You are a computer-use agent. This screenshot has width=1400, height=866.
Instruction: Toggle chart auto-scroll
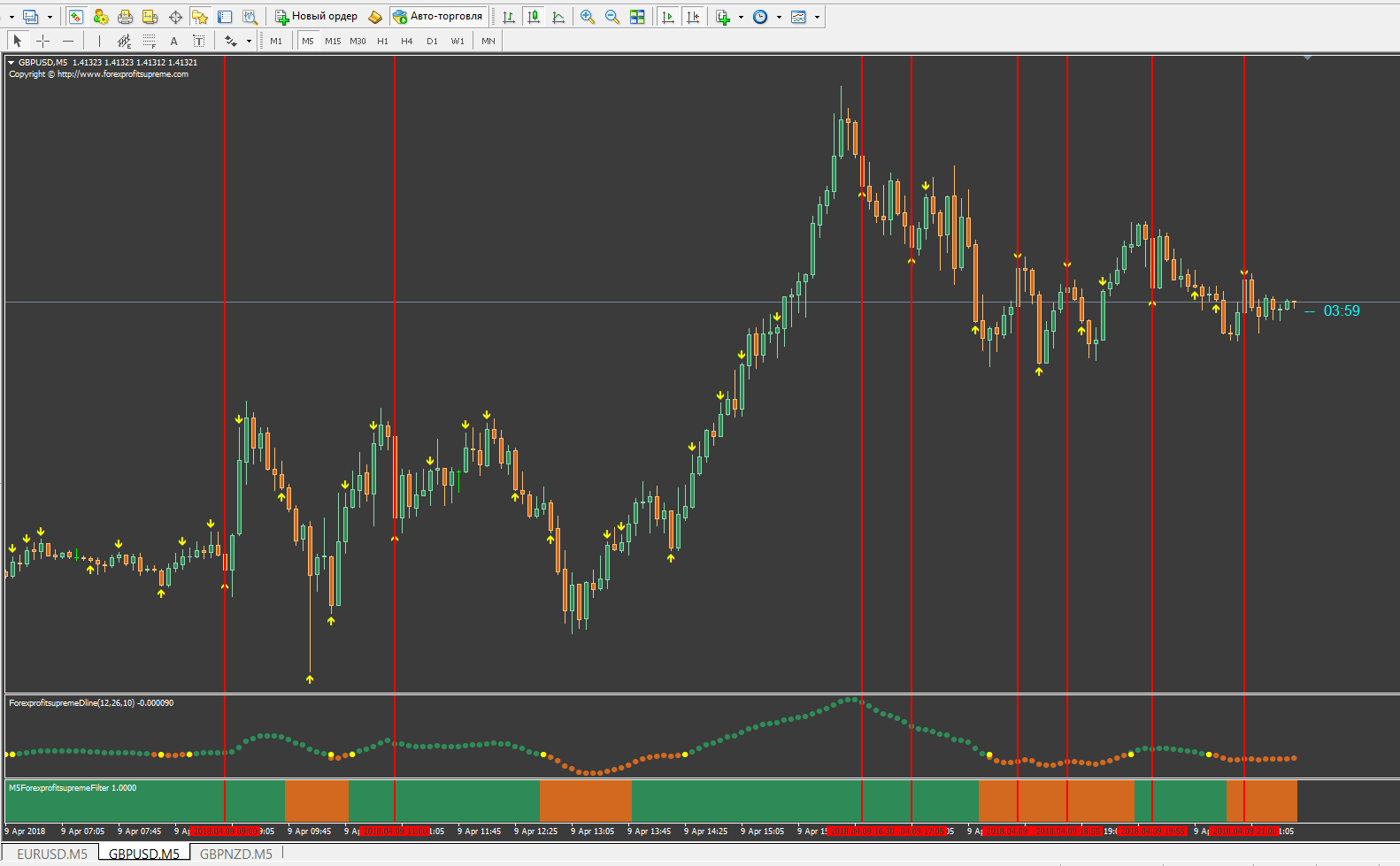click(x=668, y=17)
